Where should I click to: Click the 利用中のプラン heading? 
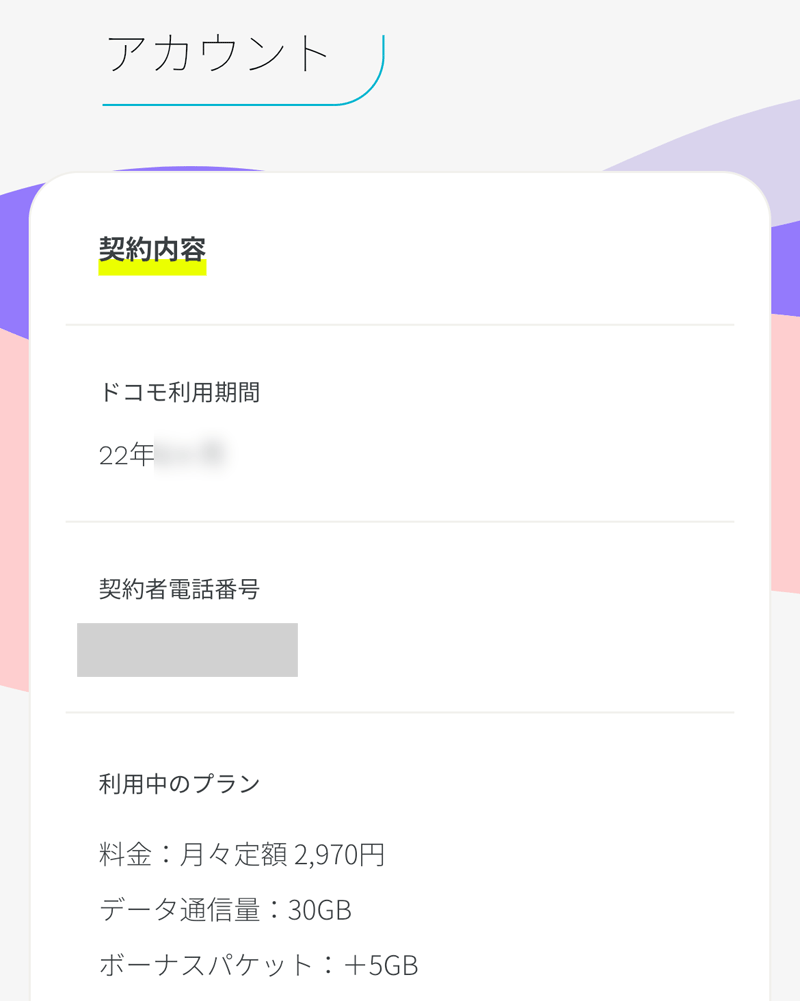pos(179,783)
